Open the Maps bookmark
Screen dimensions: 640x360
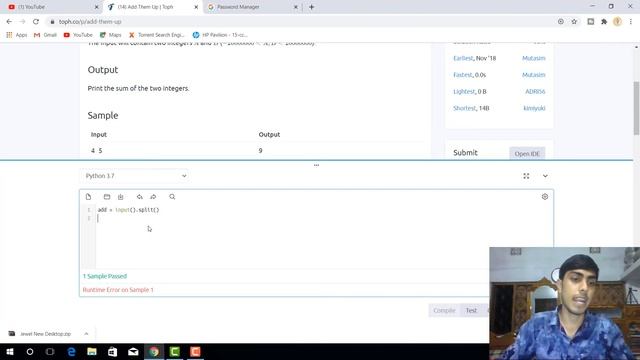[111, 35]
